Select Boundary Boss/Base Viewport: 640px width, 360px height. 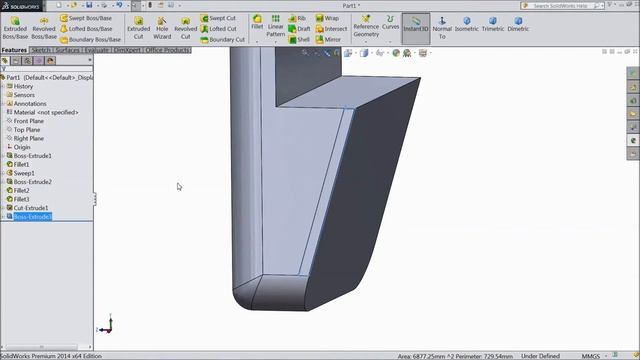point(91,40)
